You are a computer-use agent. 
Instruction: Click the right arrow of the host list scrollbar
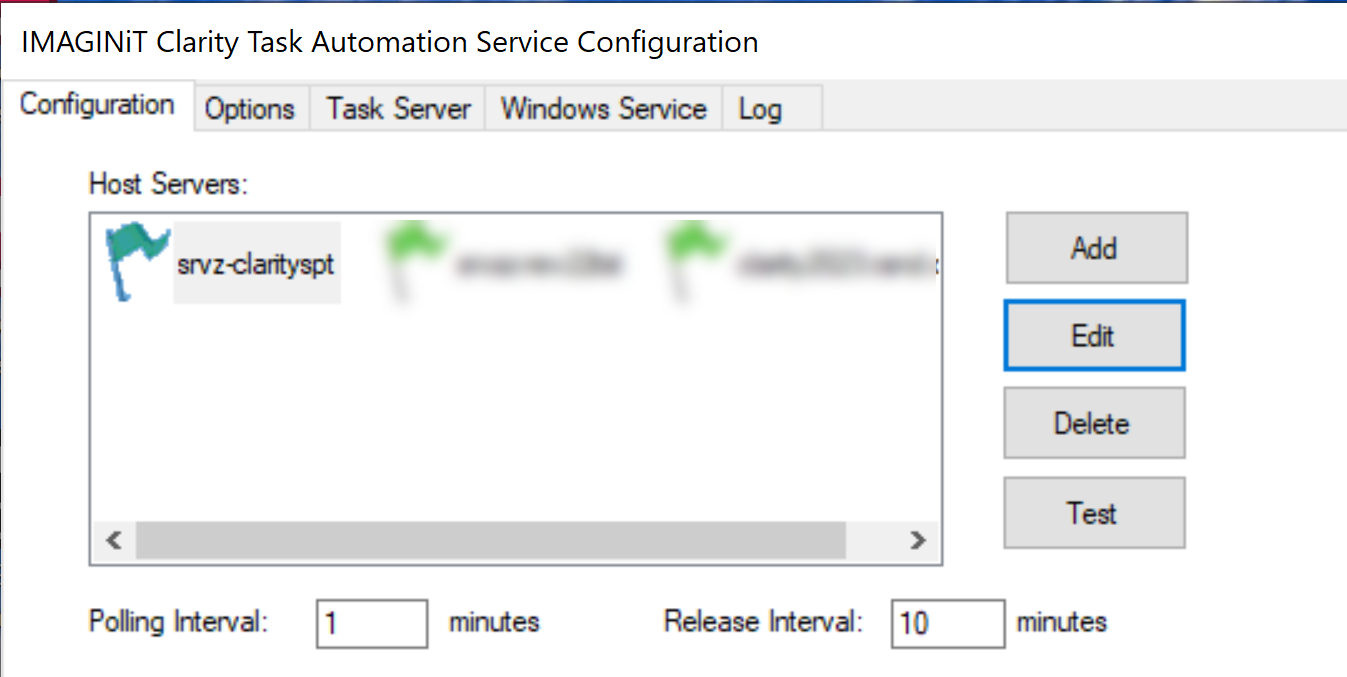pos(918,541)
